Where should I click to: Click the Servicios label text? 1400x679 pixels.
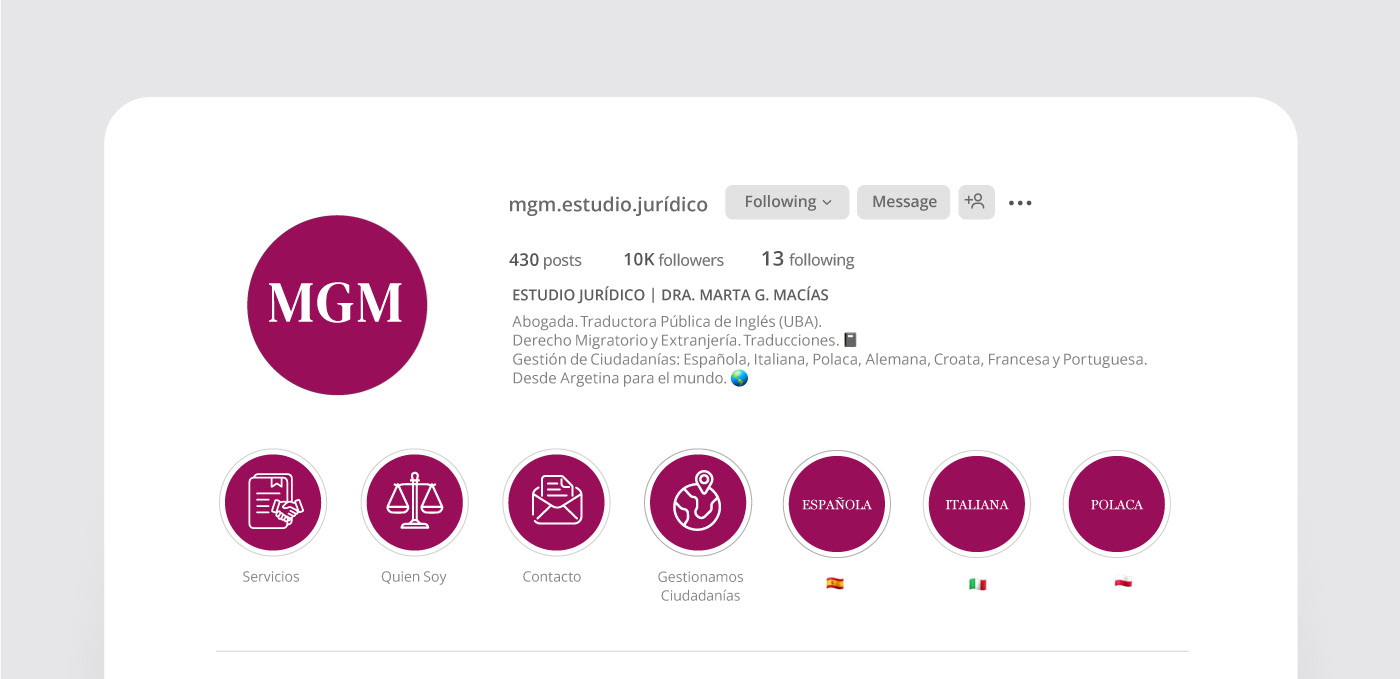271,577
